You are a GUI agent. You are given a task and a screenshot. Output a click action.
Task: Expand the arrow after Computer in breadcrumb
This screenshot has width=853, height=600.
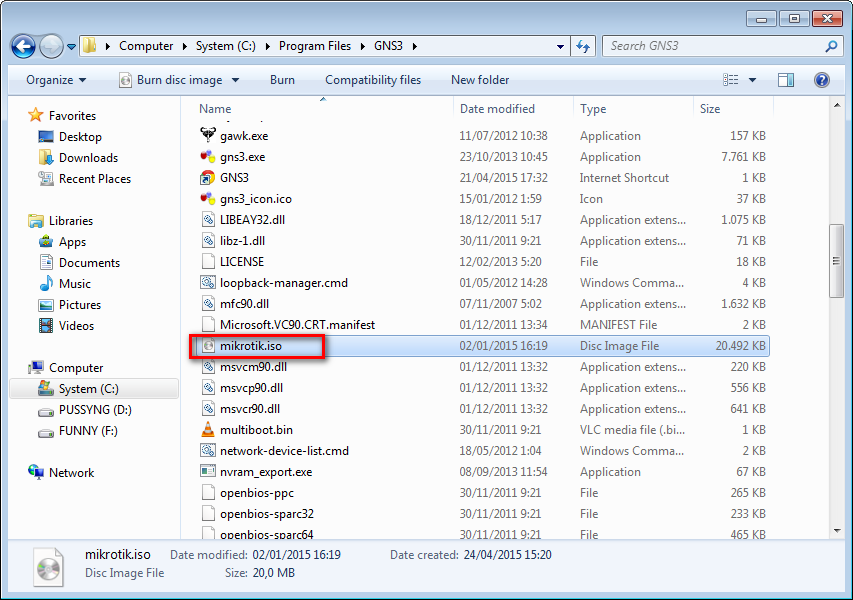184,46
